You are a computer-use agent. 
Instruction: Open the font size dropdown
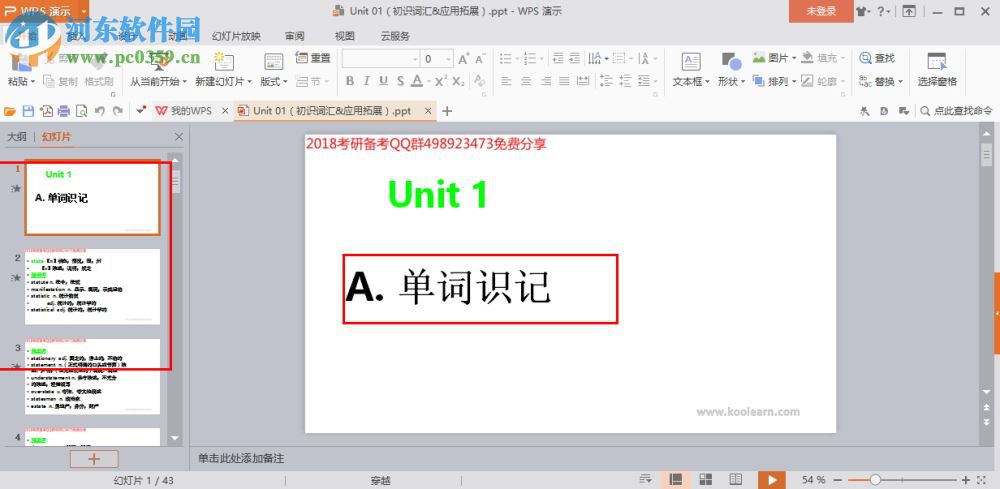pos(448,59)
